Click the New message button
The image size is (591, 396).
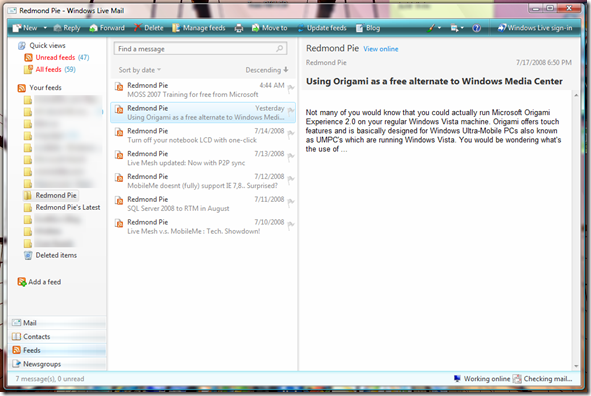tap(25, 28)
